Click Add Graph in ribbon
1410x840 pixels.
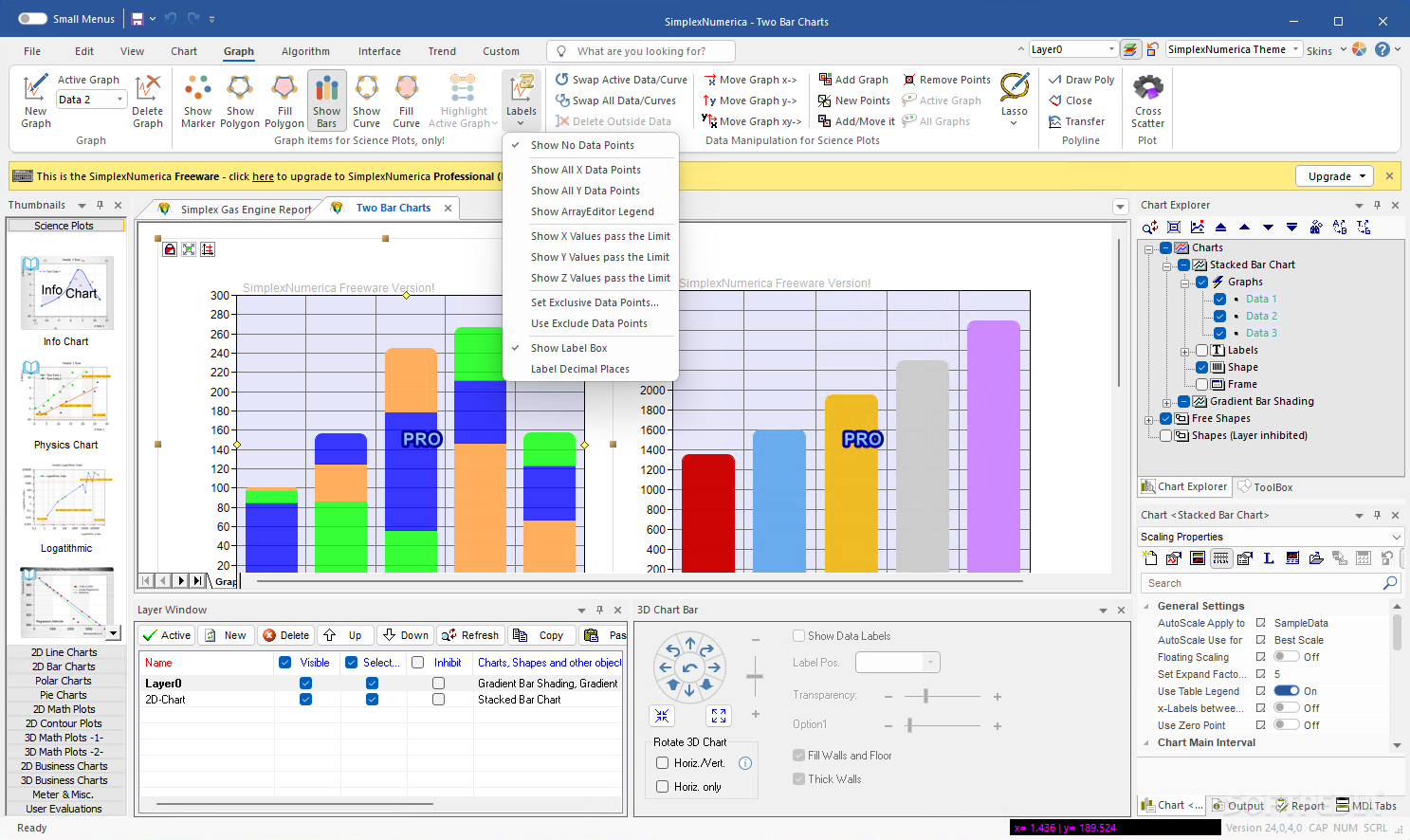853,80
